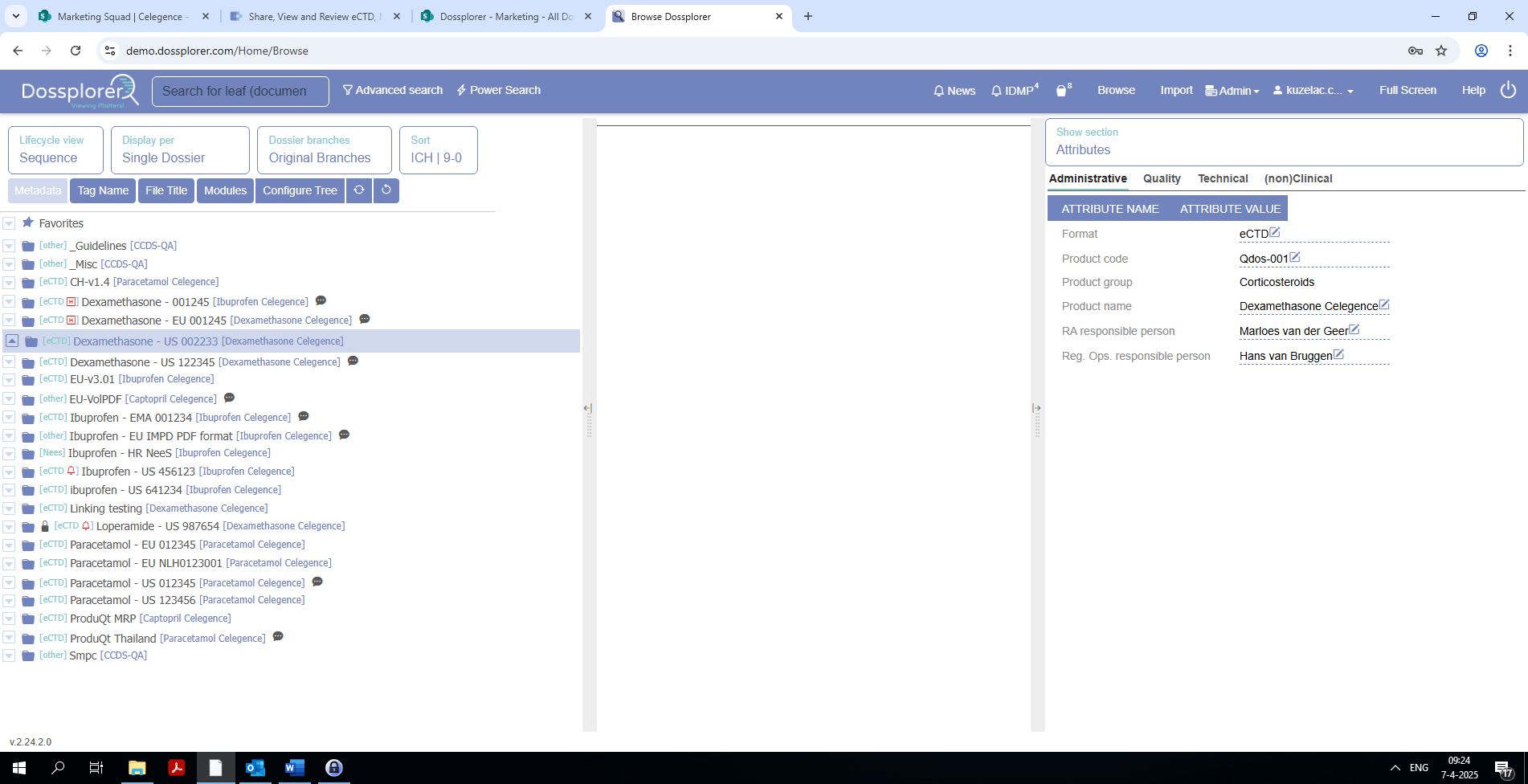Switch to the Technical tab

(1223, 178)
